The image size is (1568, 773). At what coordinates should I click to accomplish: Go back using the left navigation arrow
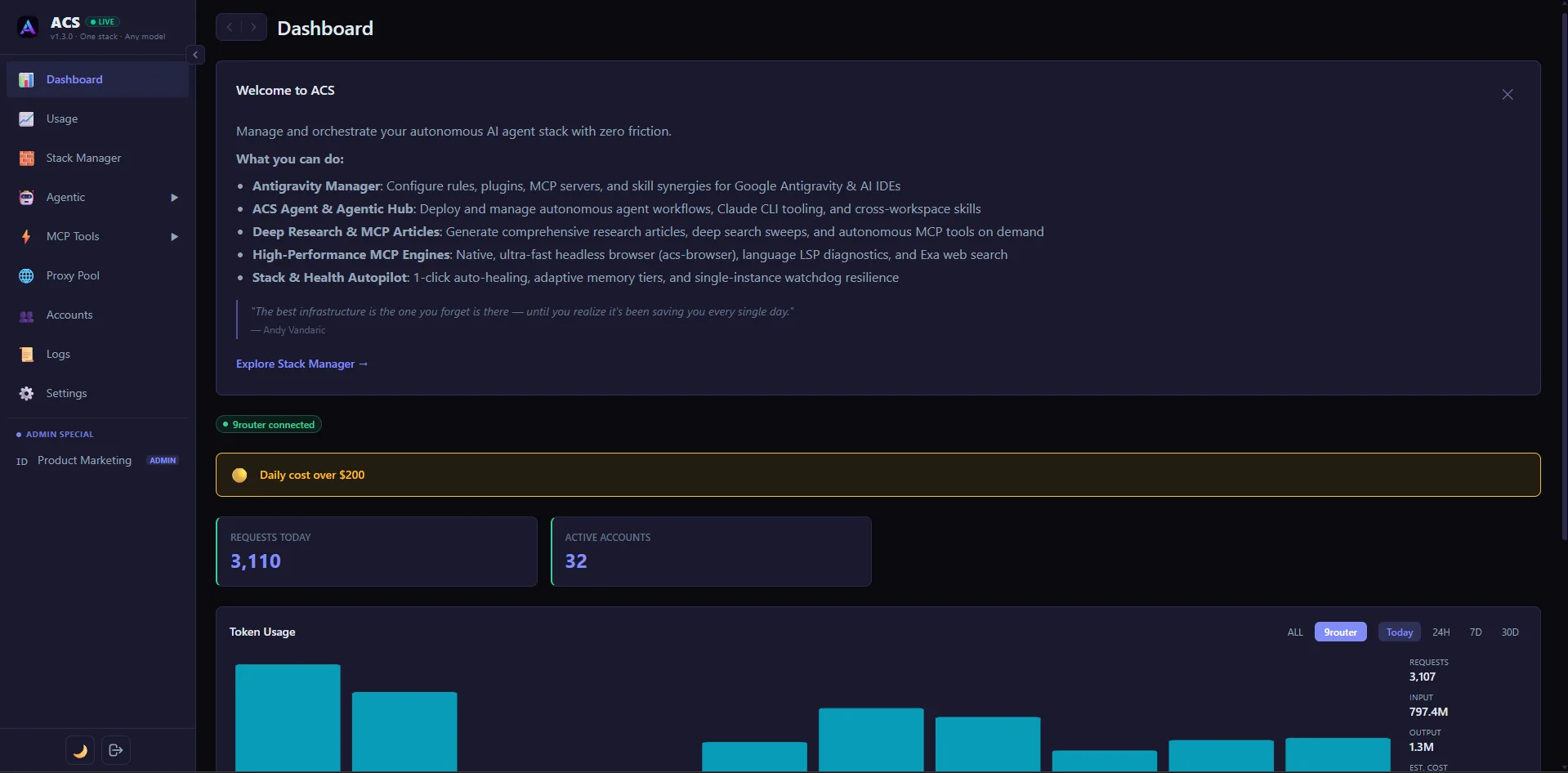point(230,27)
